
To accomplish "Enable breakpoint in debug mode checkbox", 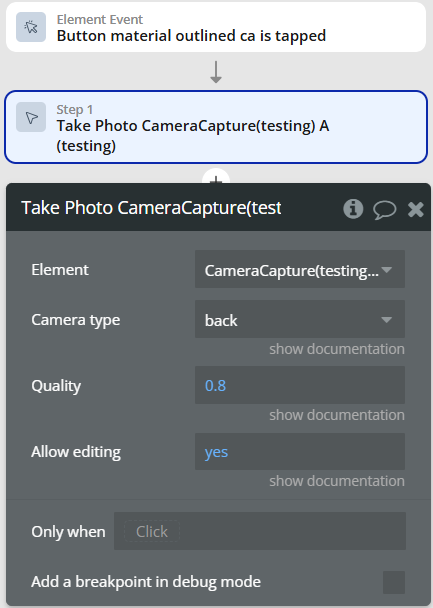I will [x=394, y=582].
